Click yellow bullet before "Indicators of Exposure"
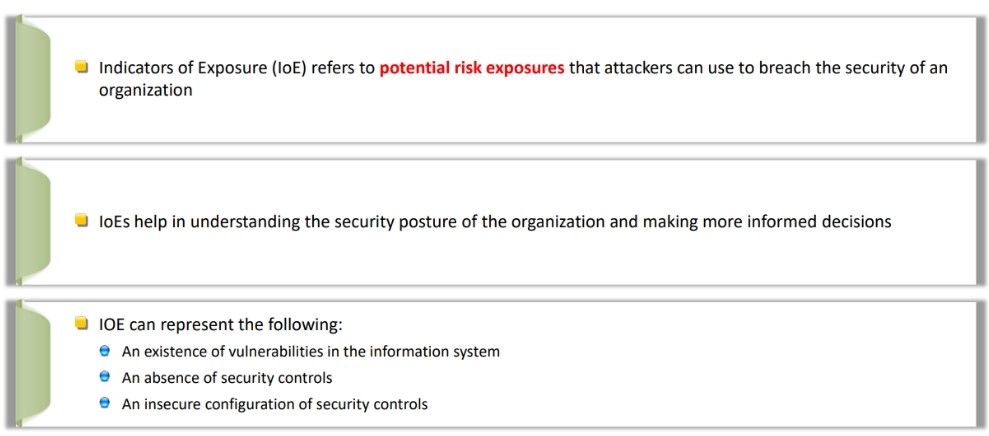 tap(81, 67)
